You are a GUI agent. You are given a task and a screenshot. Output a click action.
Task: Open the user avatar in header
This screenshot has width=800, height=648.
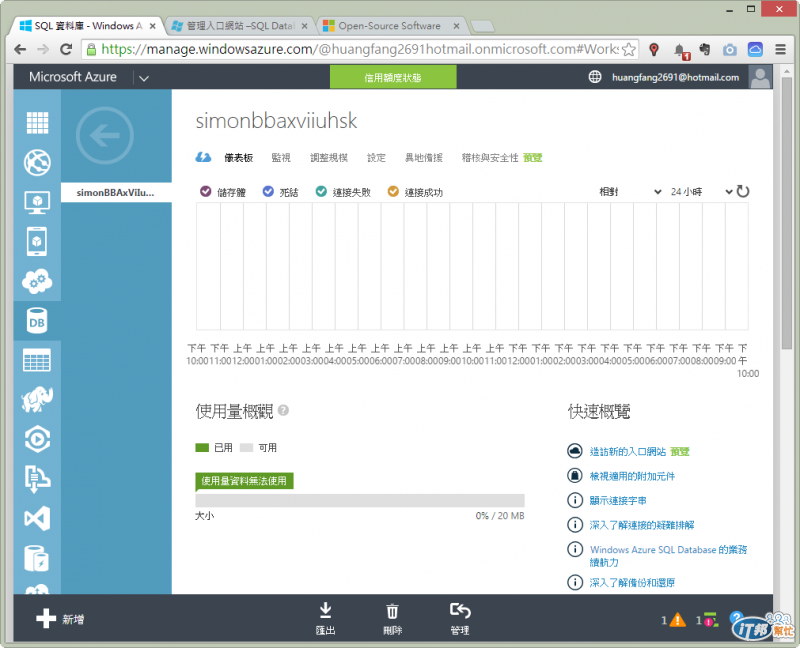tap(760, 77)
